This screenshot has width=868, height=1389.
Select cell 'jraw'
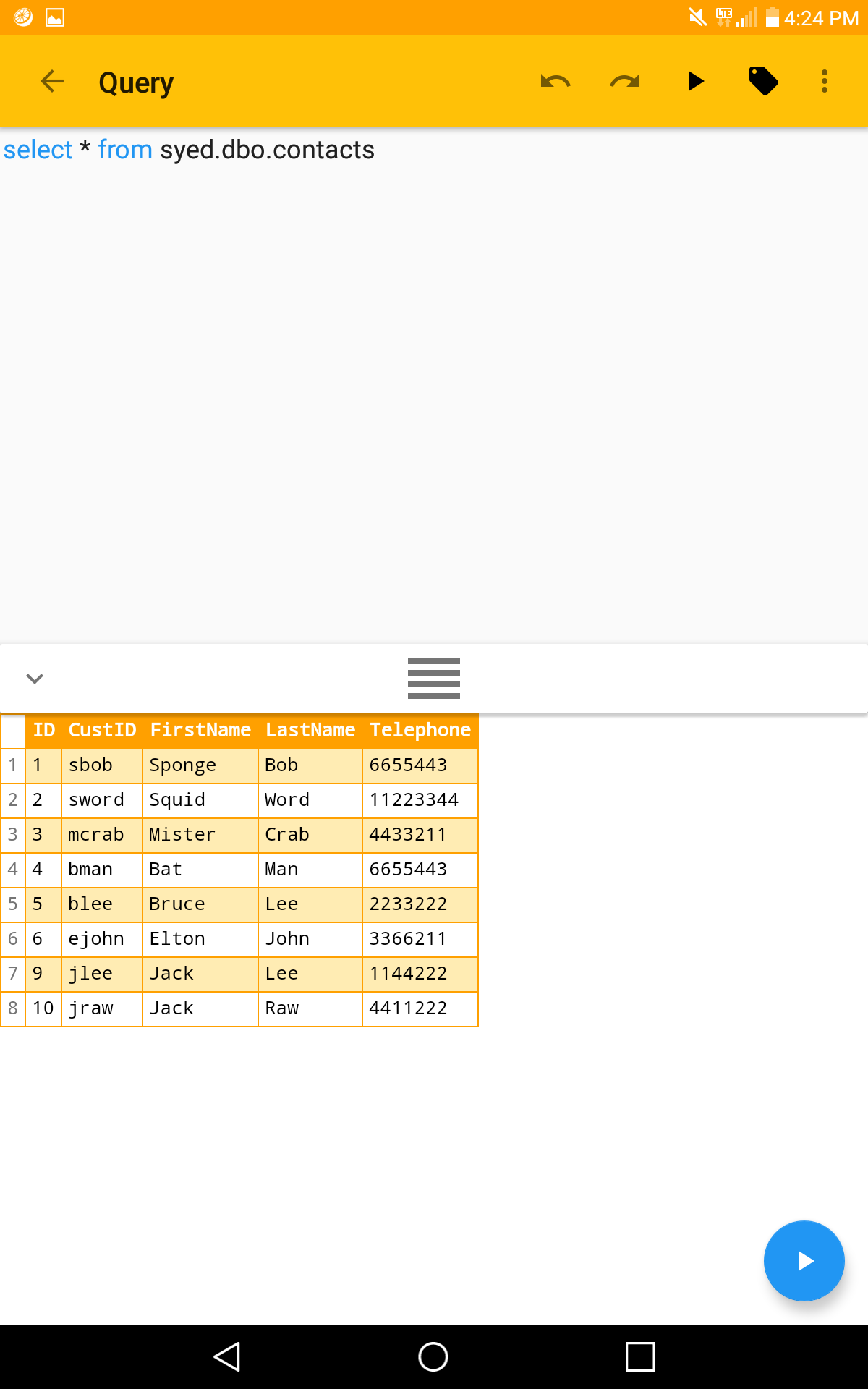102,1008
